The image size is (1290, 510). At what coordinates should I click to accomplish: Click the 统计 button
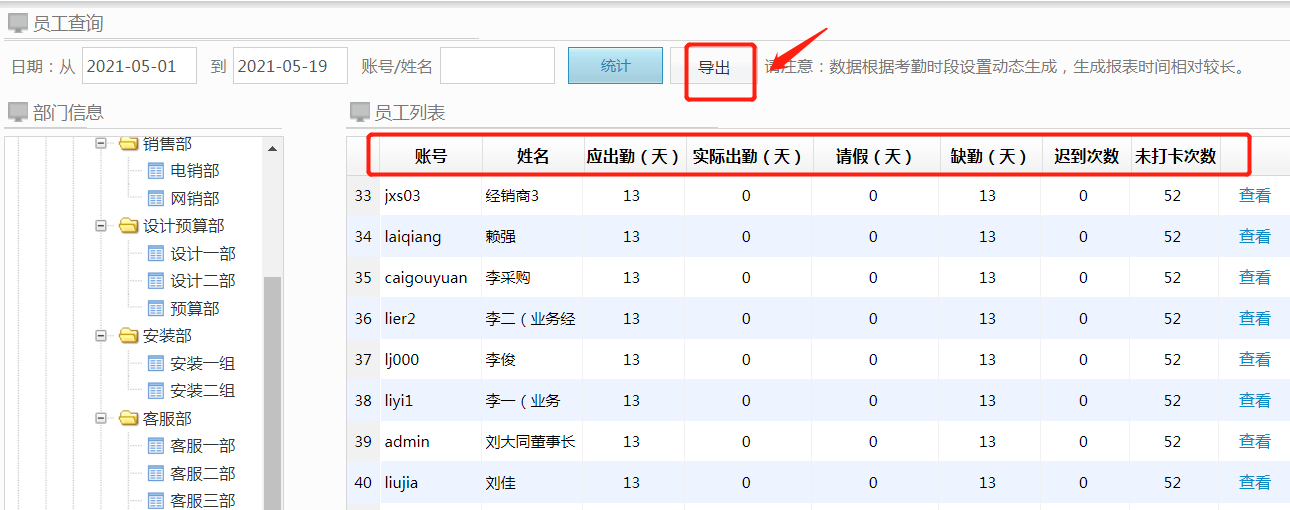coord(615,66)
